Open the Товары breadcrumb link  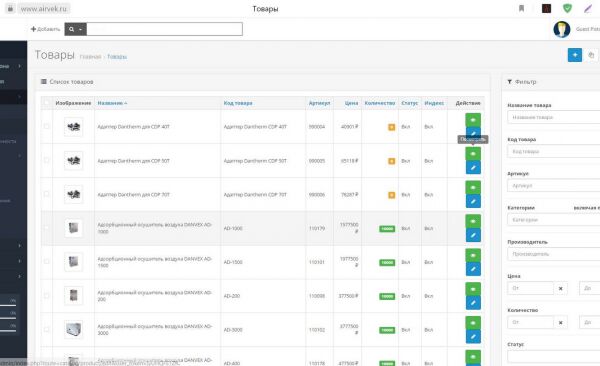[x=117, y=57]
